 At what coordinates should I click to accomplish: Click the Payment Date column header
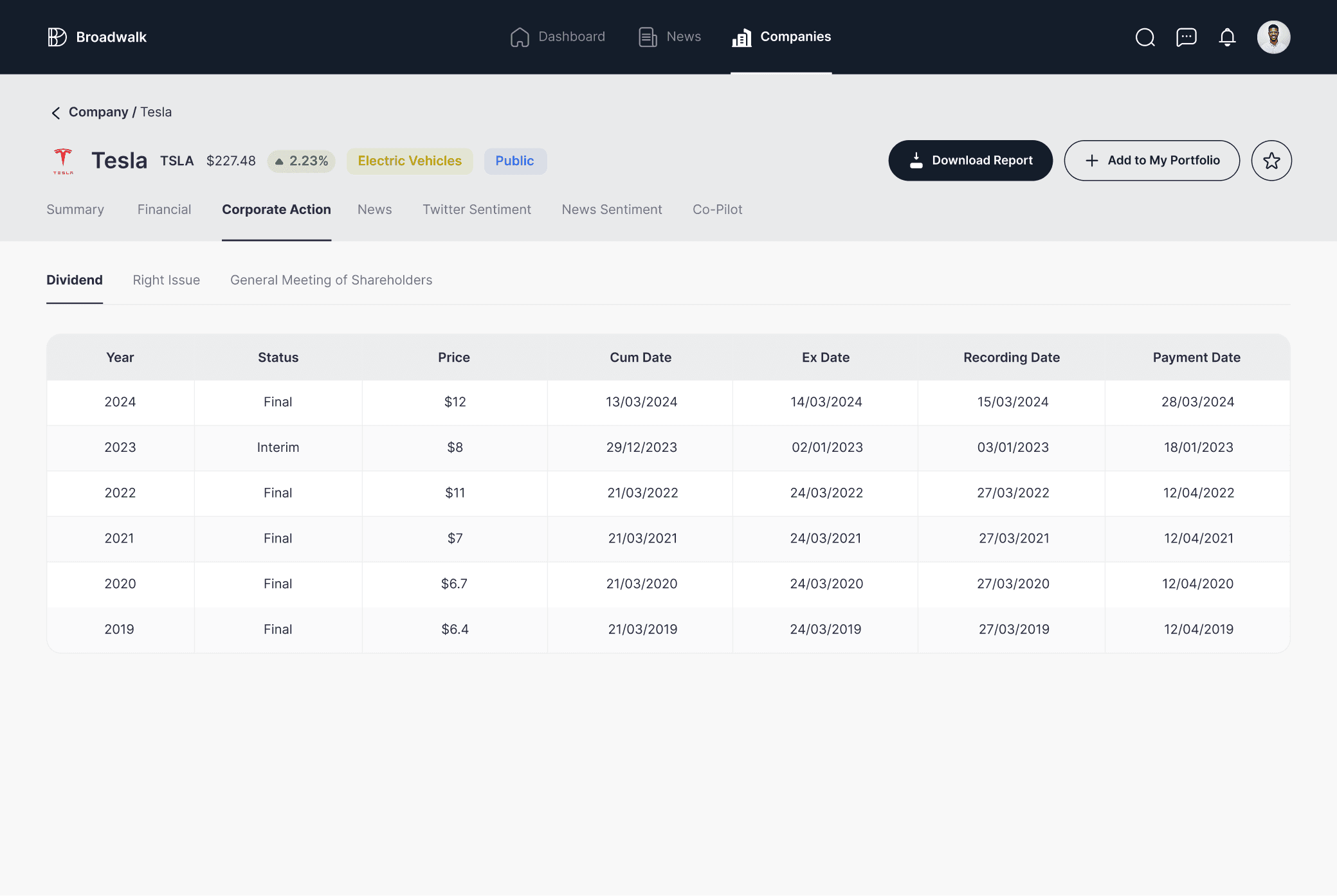(1197, 357)
